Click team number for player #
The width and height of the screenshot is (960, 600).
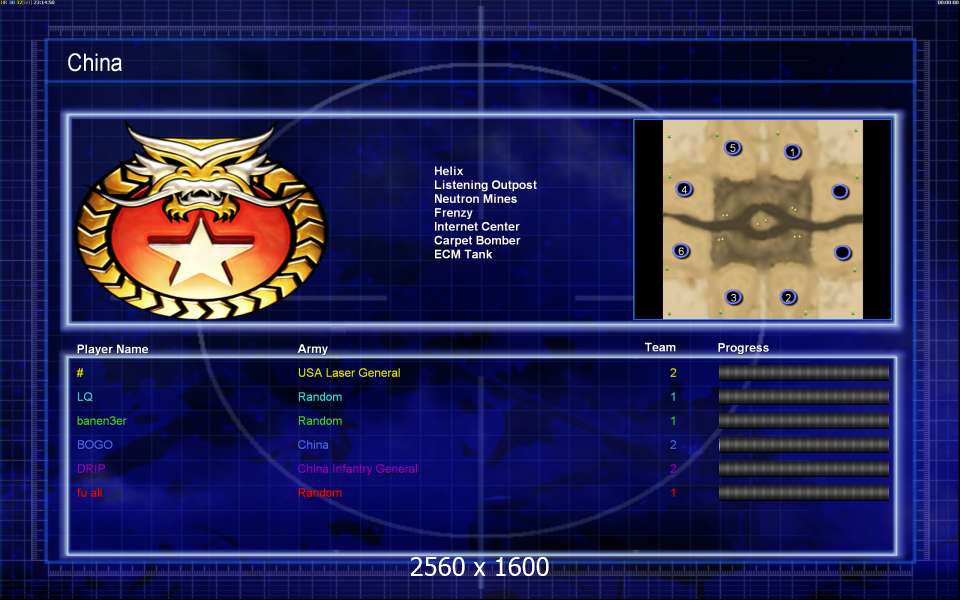click(673, 373)
